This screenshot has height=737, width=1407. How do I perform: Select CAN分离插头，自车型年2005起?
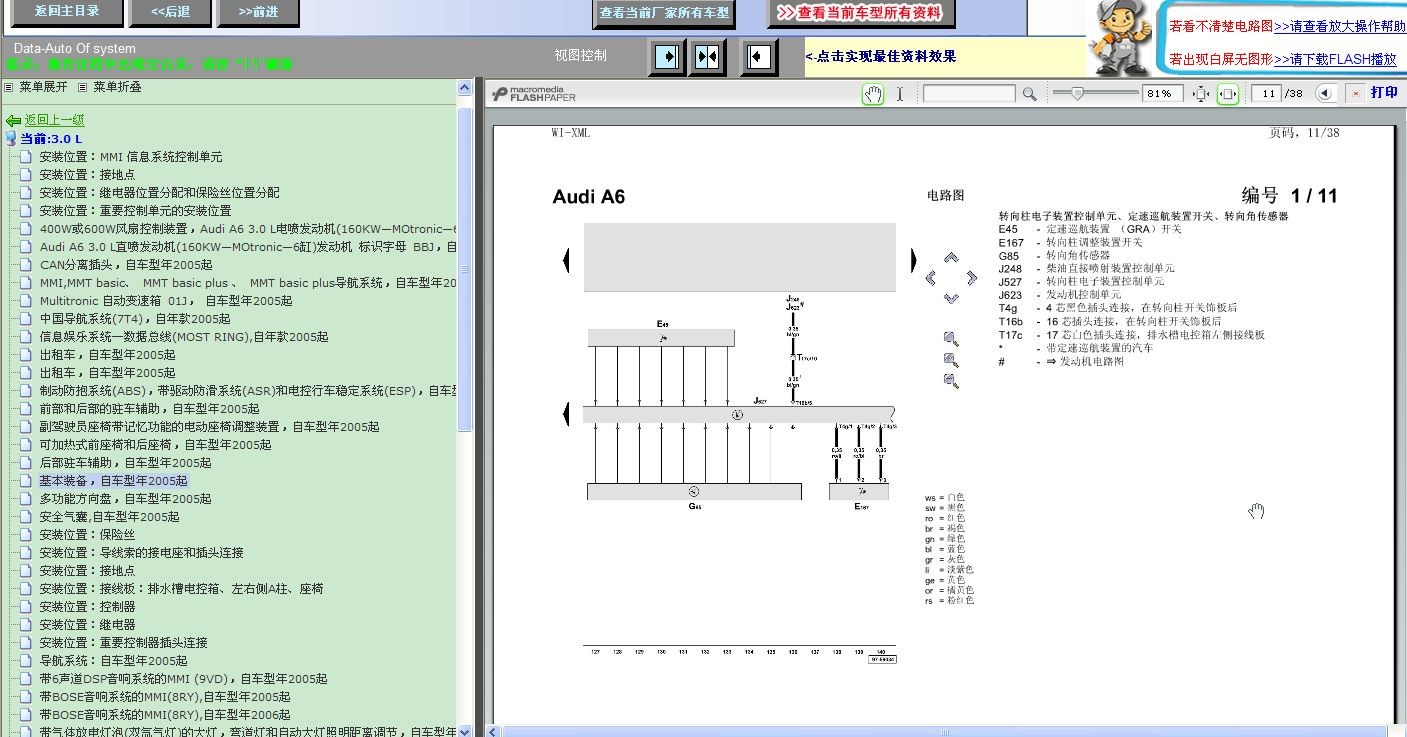point(126,265)
